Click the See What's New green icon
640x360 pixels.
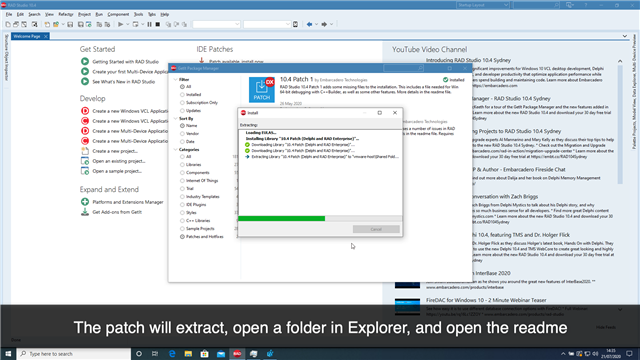[85, 82]
